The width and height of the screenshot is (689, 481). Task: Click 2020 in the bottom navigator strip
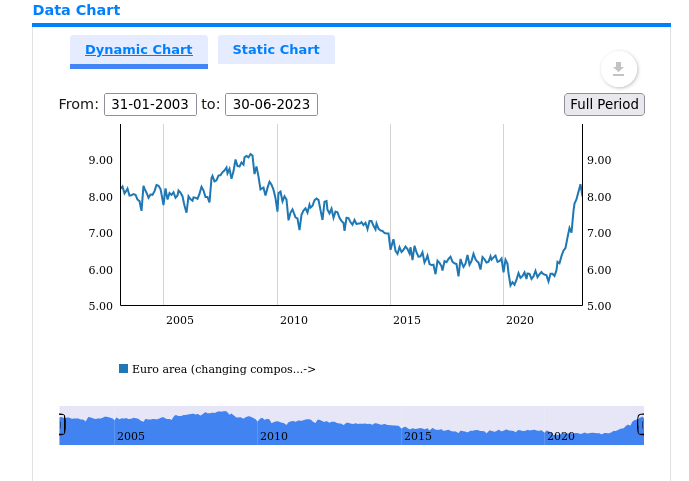pyautogui.click(x=561, y=436)
